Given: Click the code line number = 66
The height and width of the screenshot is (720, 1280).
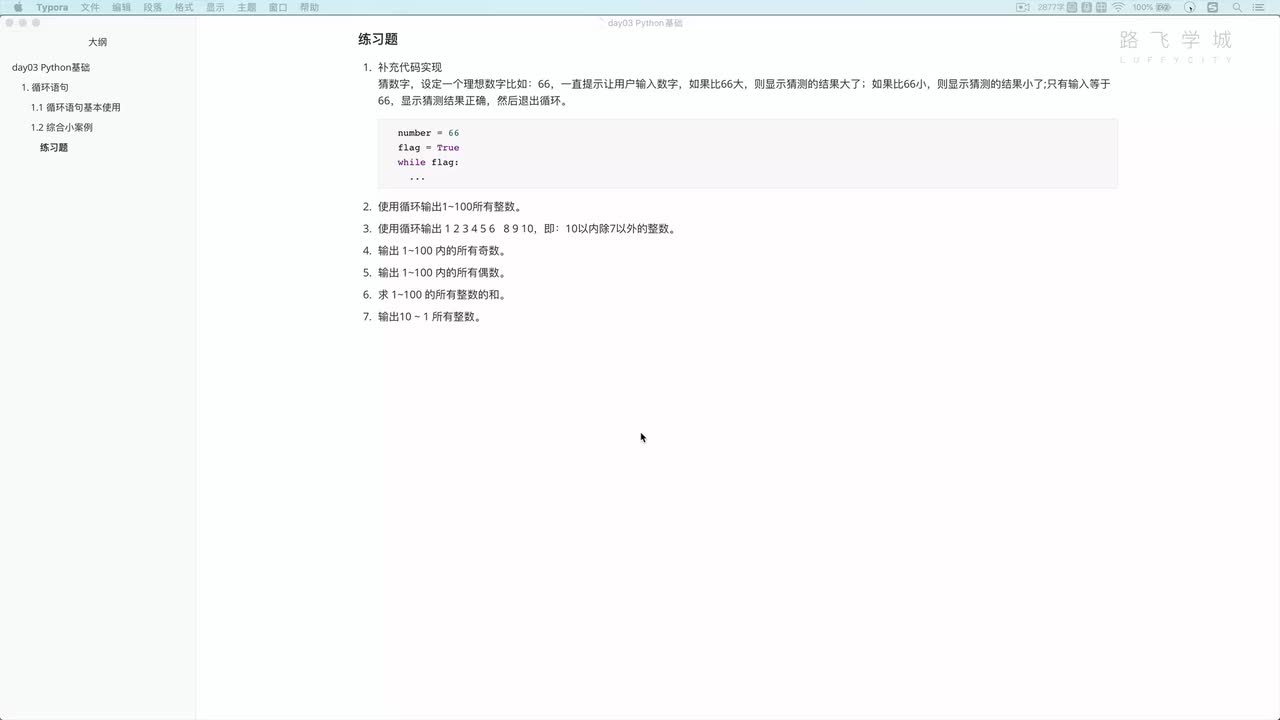Looking at the screenshot, I should pyautogui.click(x=428, y=133).
